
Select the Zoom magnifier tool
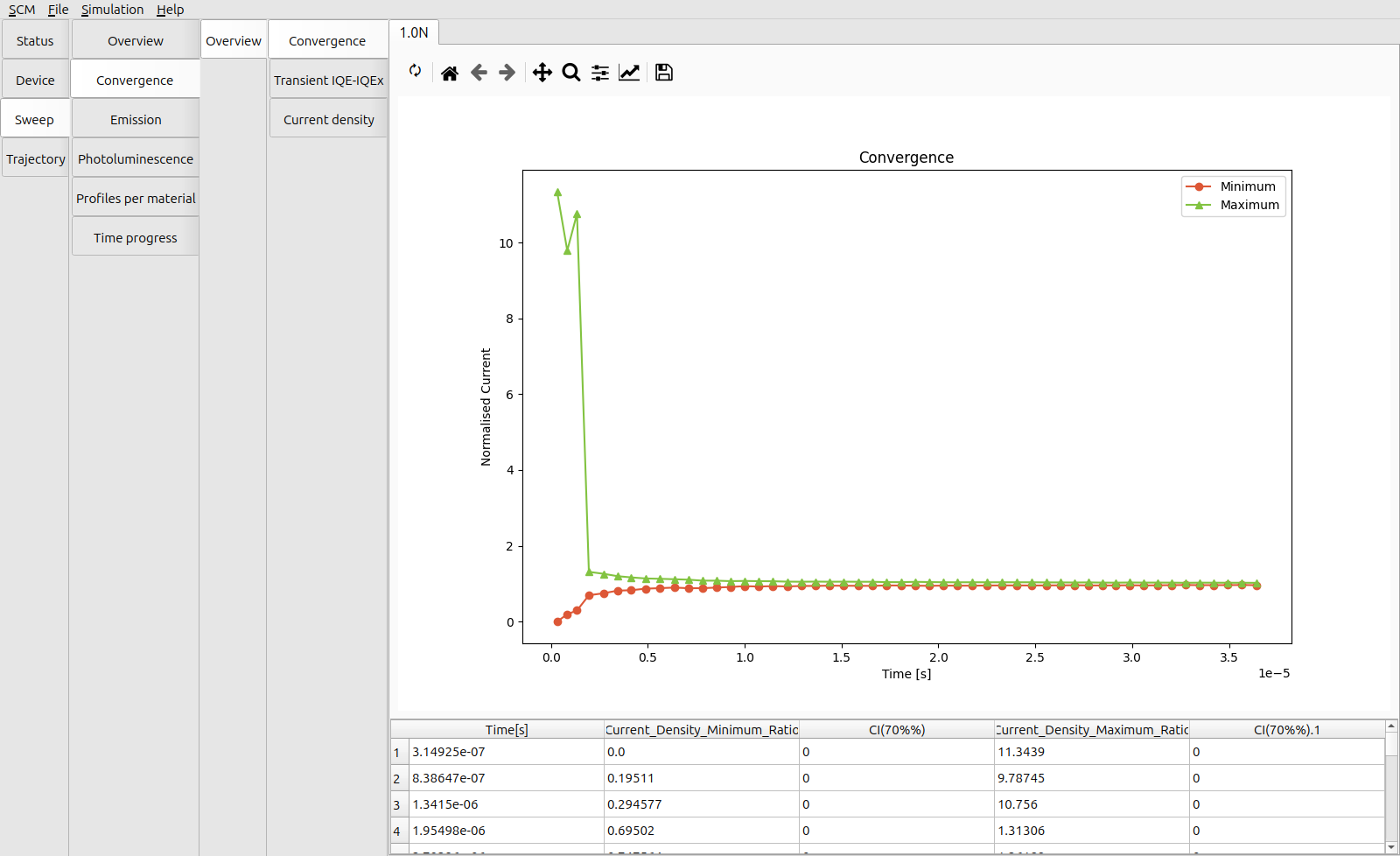571,73
